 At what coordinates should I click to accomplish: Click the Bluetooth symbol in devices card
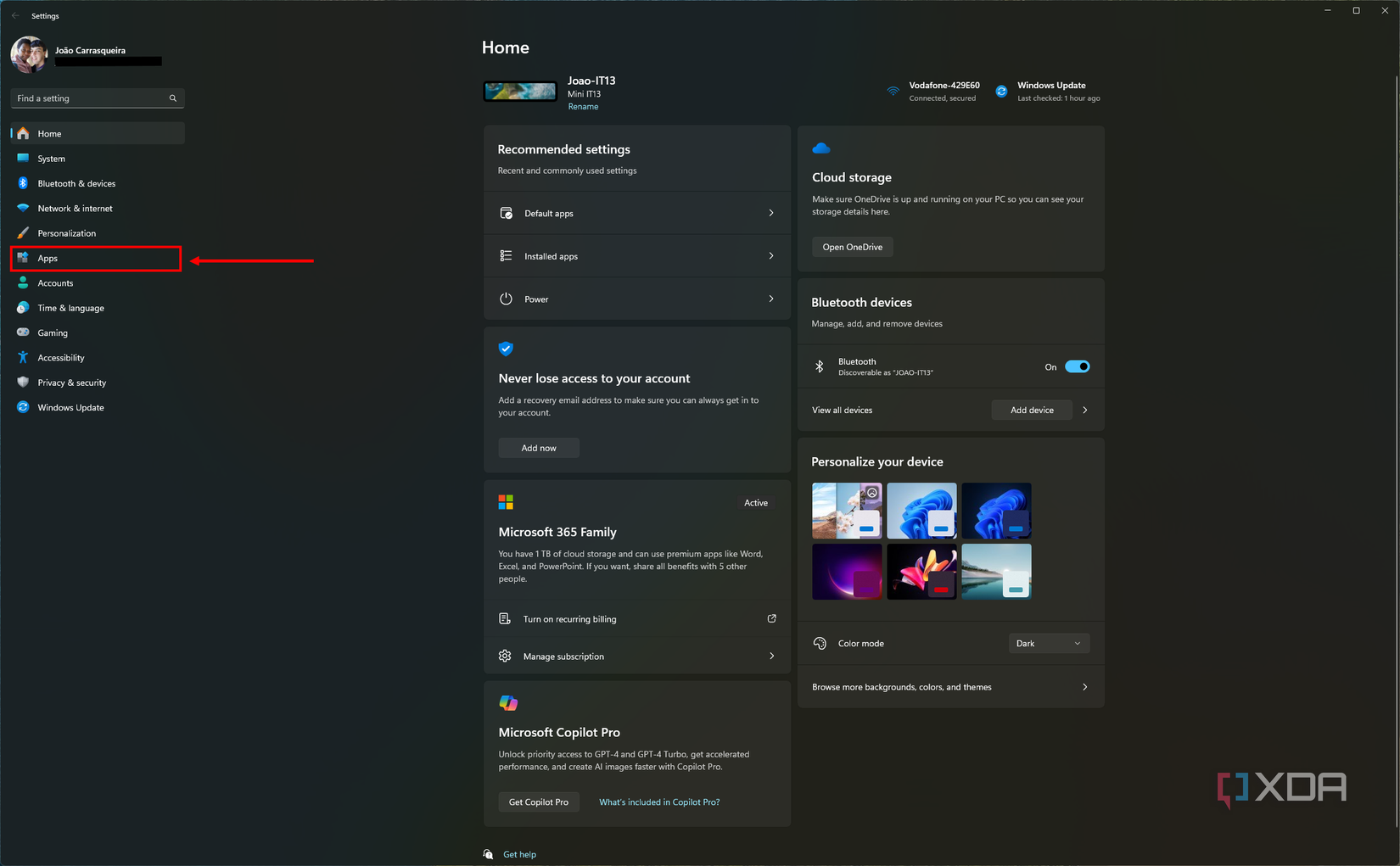820,366
